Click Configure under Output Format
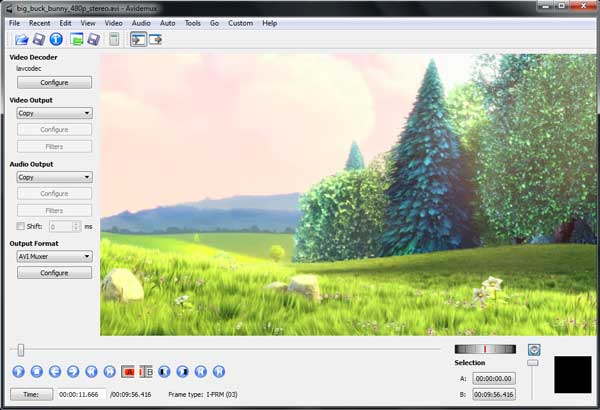The width and height of the screenshot is (600, 410). pyautogui.click(x=54, y=273)
